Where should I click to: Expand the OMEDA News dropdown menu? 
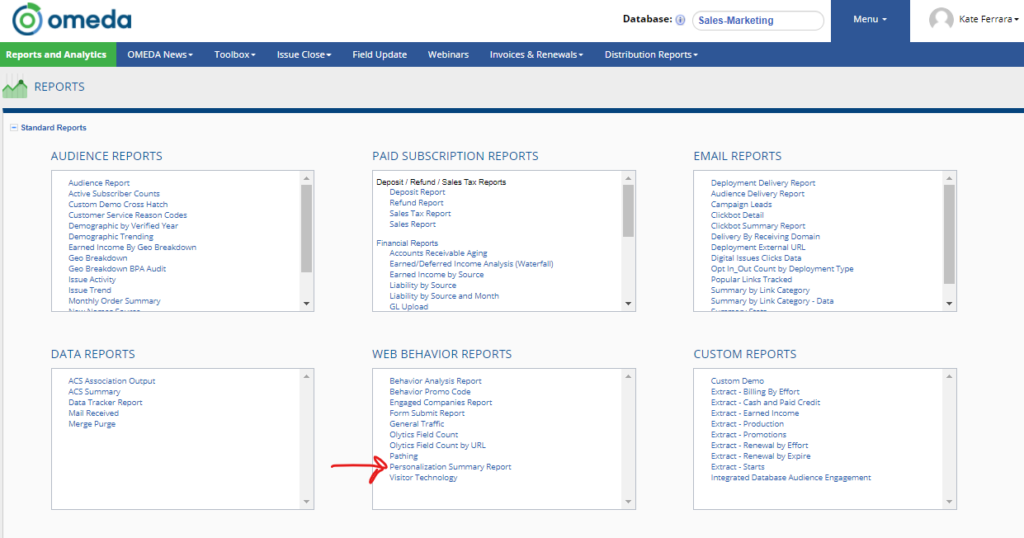(x=160, y=55)
